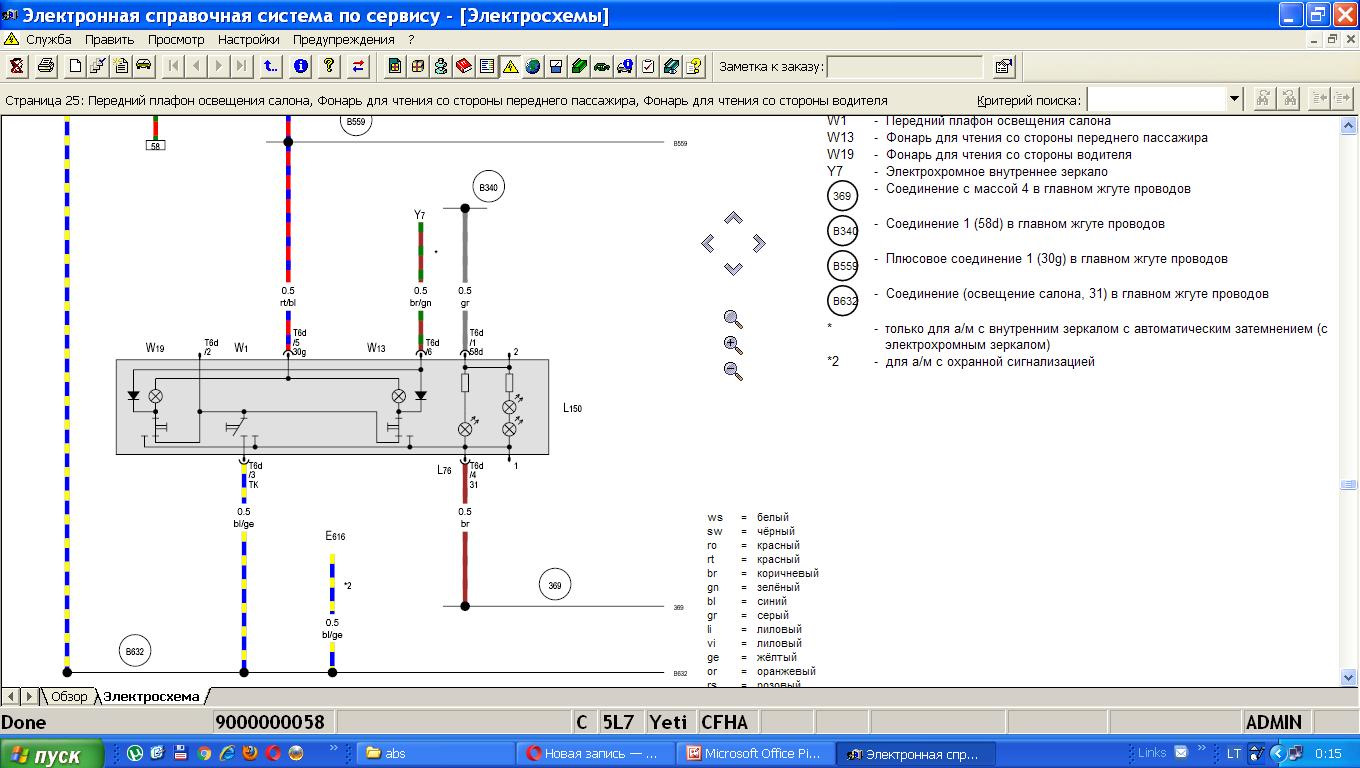Image resolution: width=1360 pixels, height=768 pixels.
Task: Open the blue info icon
Action: click(x=301, y=67)
